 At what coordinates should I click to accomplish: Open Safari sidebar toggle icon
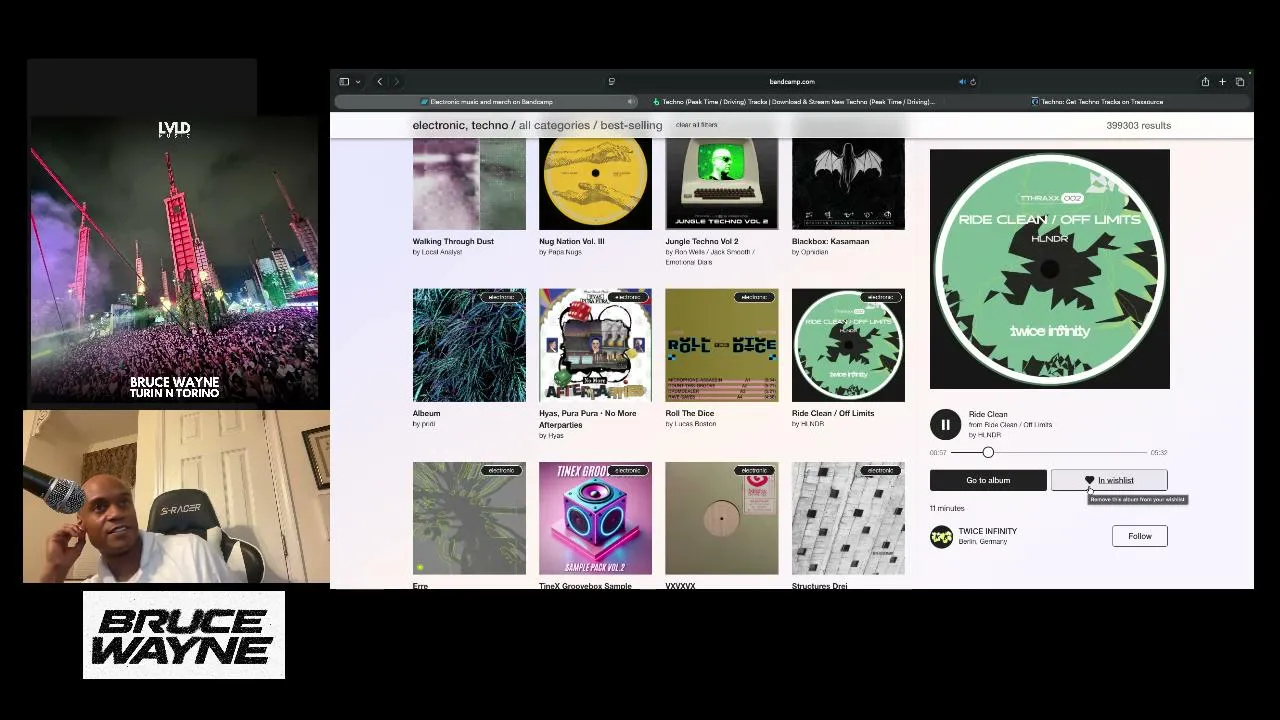click(x=344, y=82)
